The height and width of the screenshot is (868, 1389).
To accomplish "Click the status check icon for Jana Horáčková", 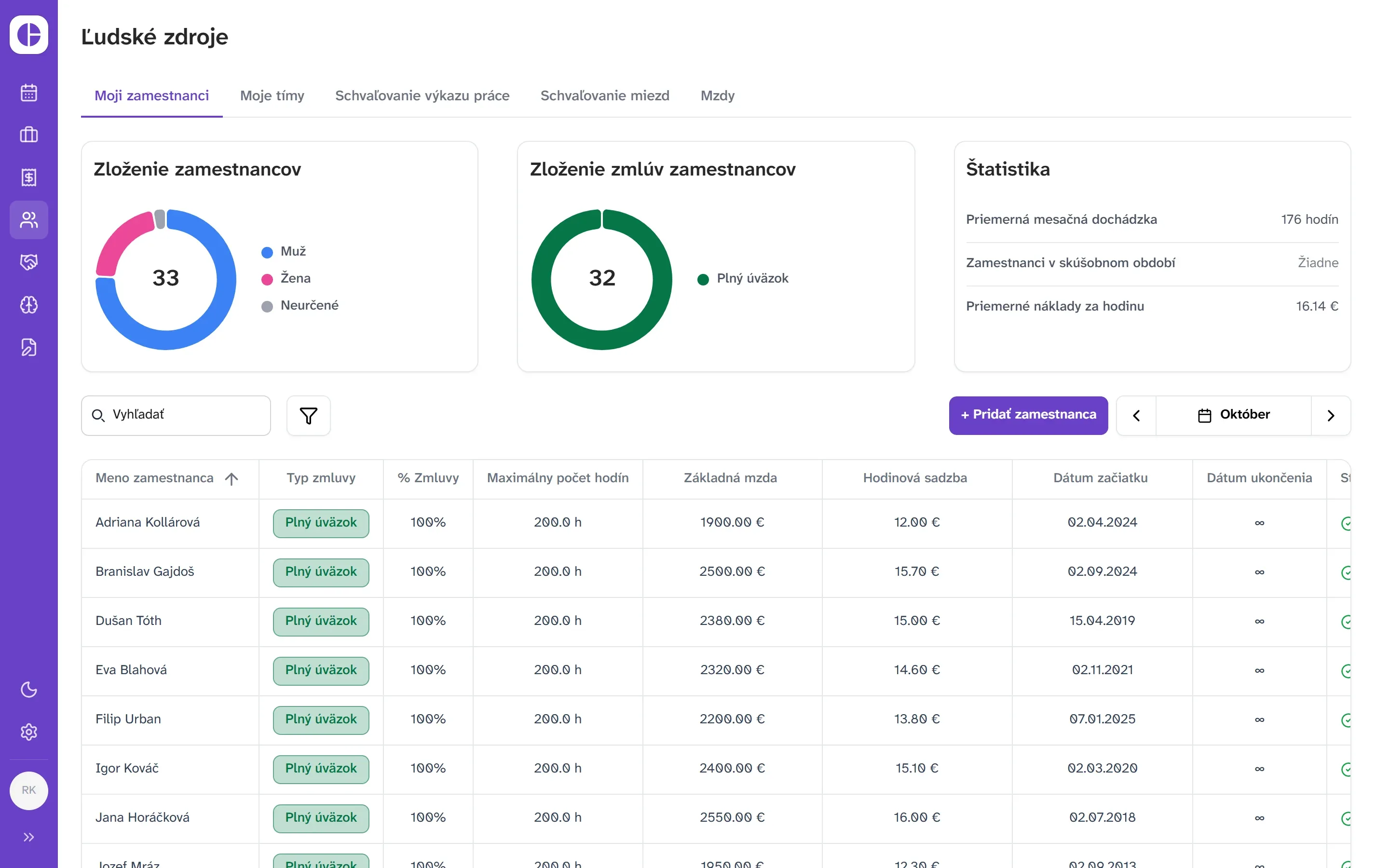I will click(1346, 818).
